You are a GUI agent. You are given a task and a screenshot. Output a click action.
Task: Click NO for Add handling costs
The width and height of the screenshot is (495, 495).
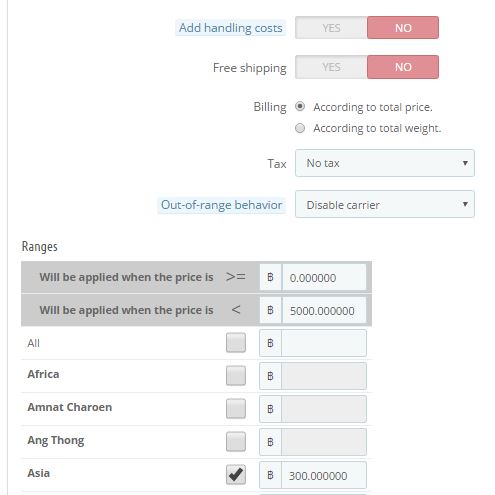click(403, 28)
